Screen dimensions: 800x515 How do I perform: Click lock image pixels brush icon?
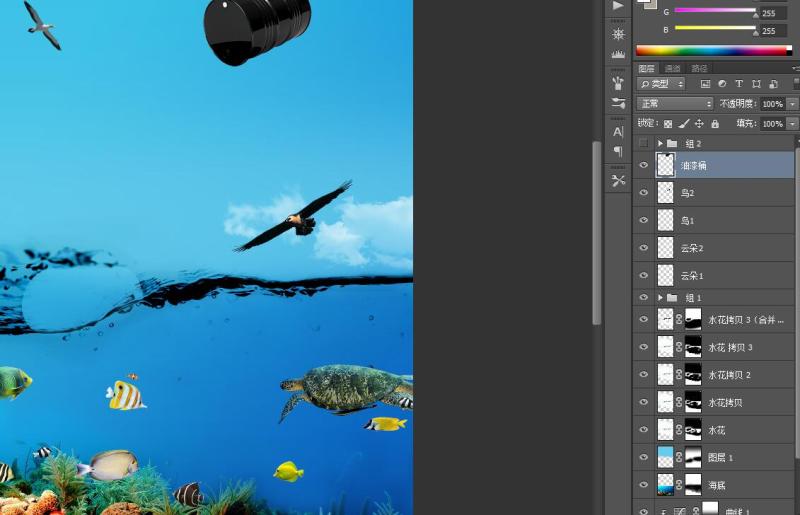click(684, 124)
